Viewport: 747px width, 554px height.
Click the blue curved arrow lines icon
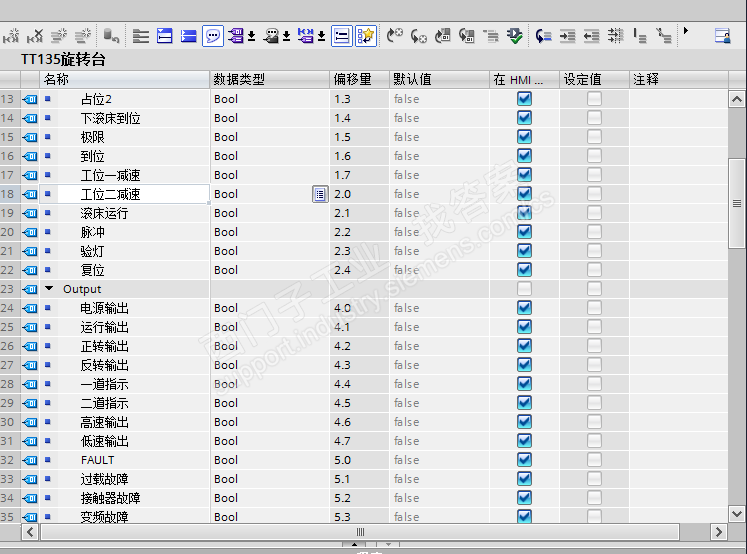544,36
